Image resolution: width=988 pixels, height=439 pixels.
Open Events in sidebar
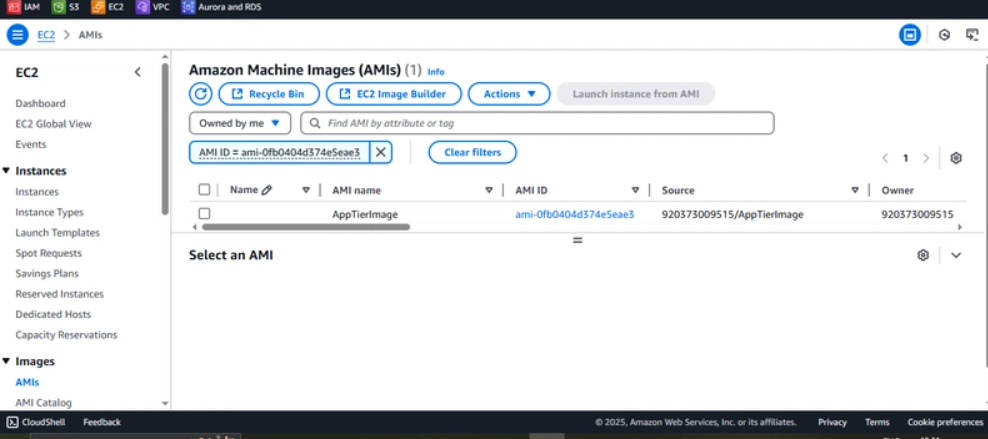click(31, 144)
